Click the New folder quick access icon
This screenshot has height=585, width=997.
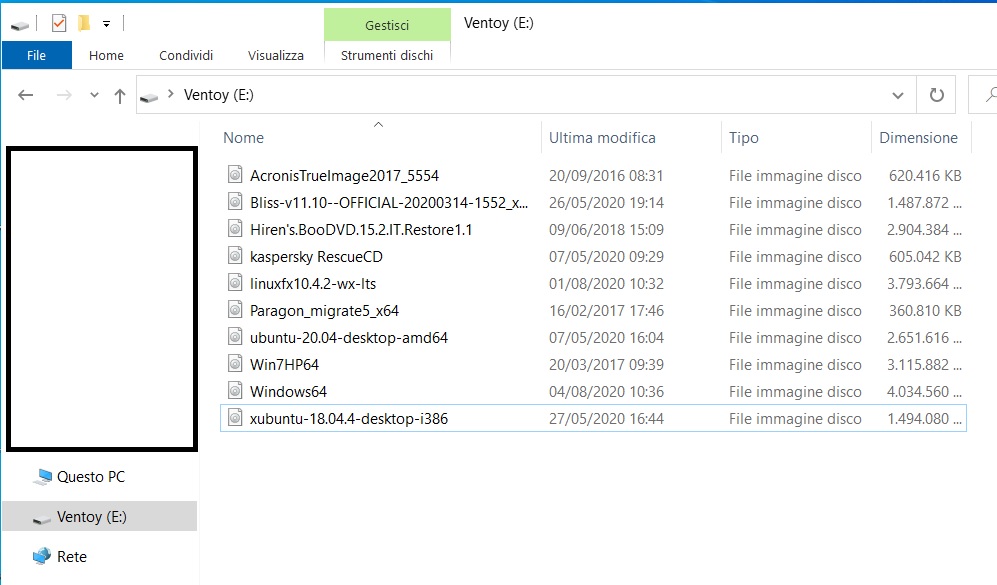tap(83, 24)
